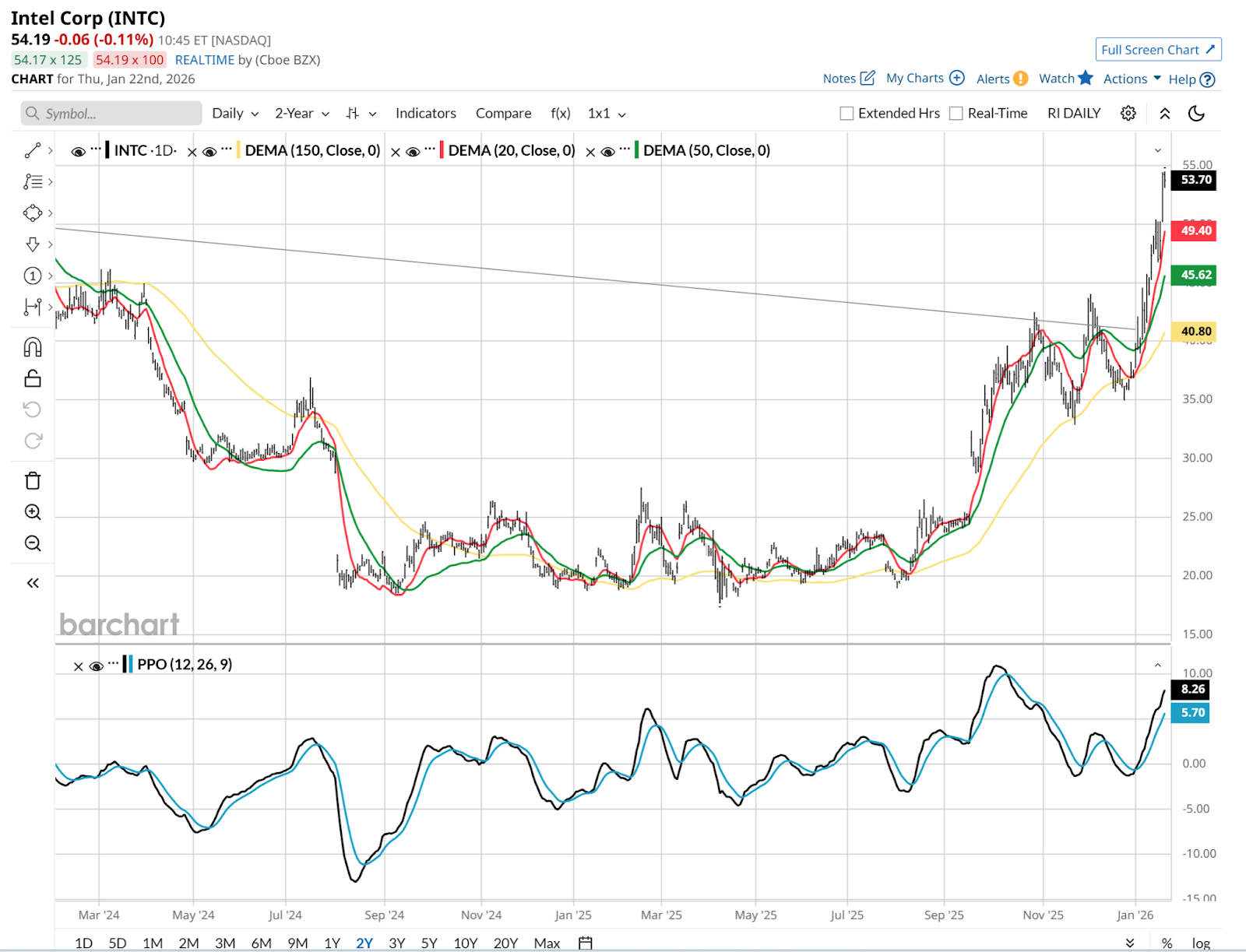Click the lock drawings icon
Viewport: 1246px width, 952px height.
pos(33,378)
